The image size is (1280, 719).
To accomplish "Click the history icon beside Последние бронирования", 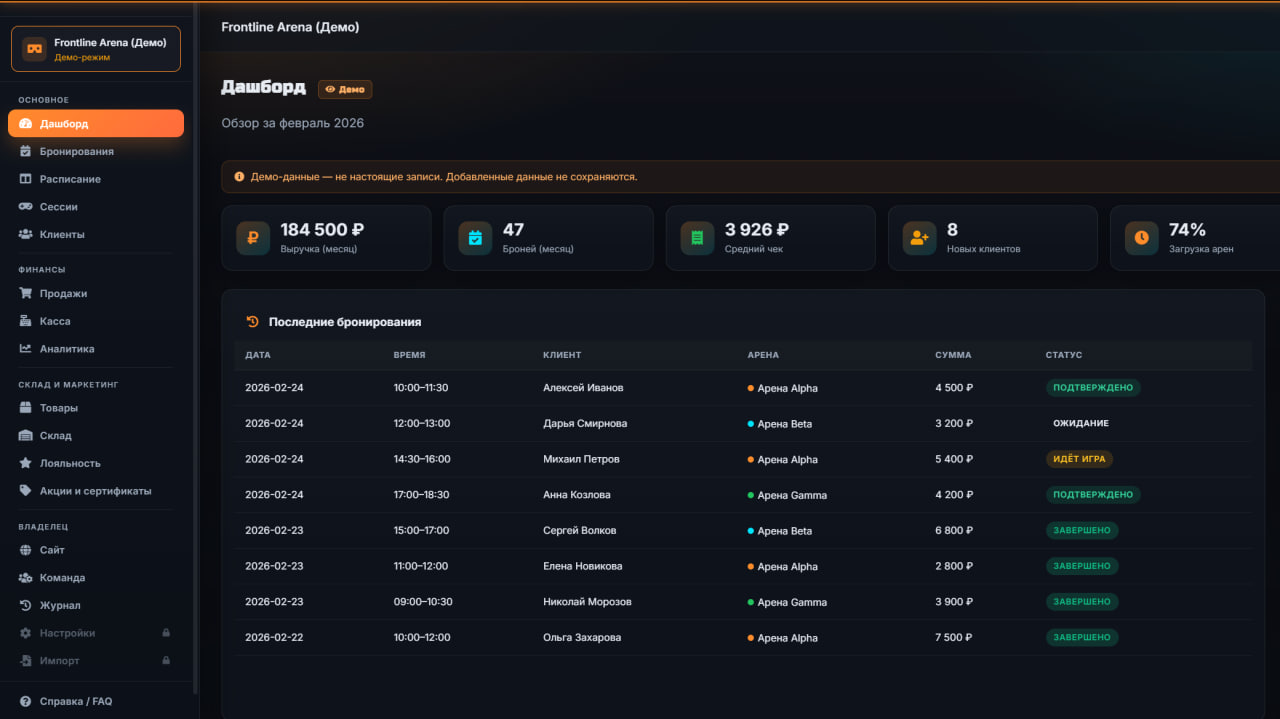I will 252,322.
